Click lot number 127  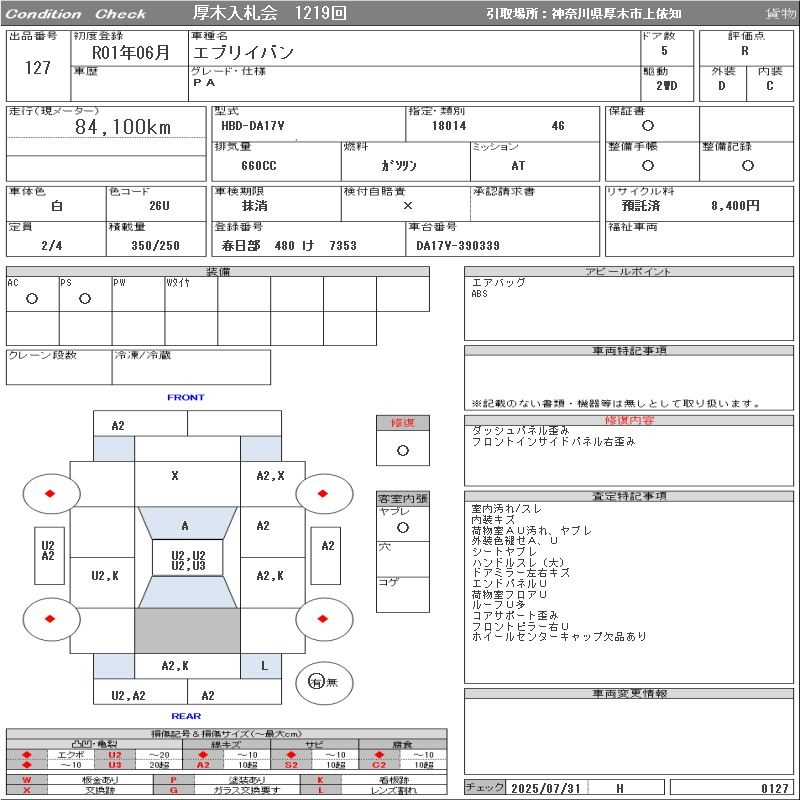pos(38,68)
